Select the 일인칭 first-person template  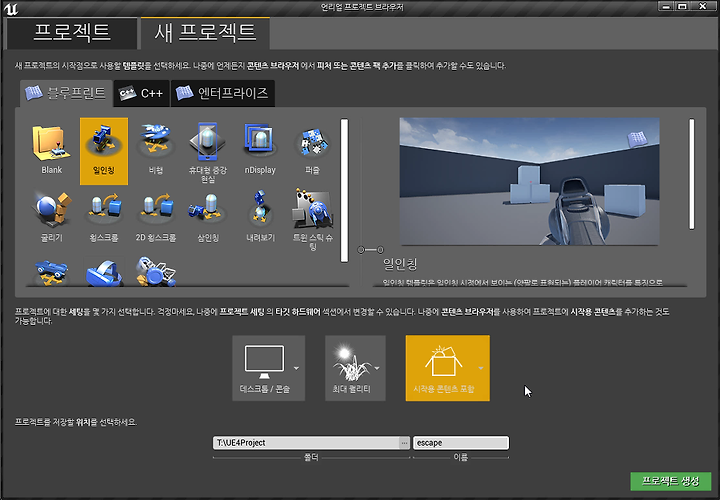(x=104, y=151)
